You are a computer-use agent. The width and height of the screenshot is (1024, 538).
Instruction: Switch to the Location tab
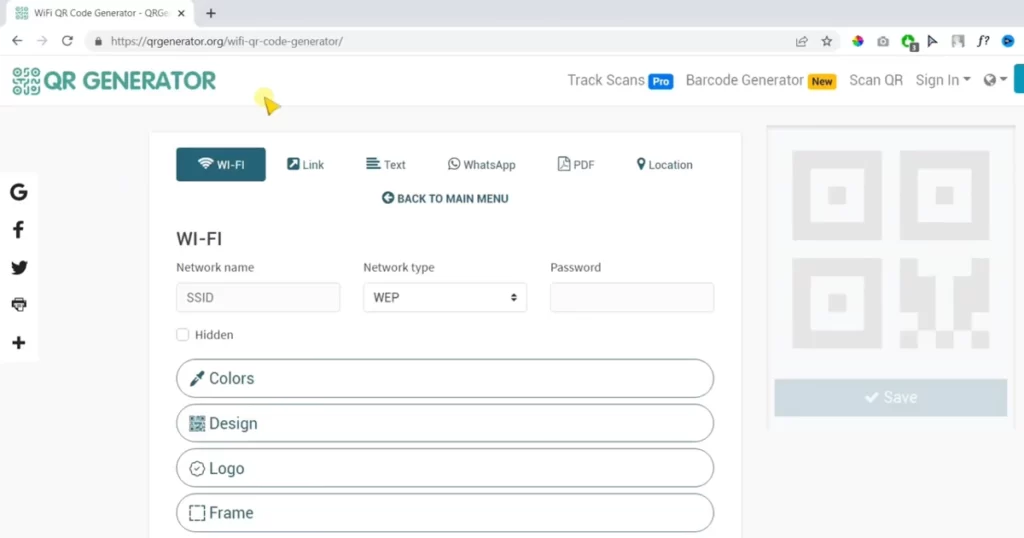665,165
